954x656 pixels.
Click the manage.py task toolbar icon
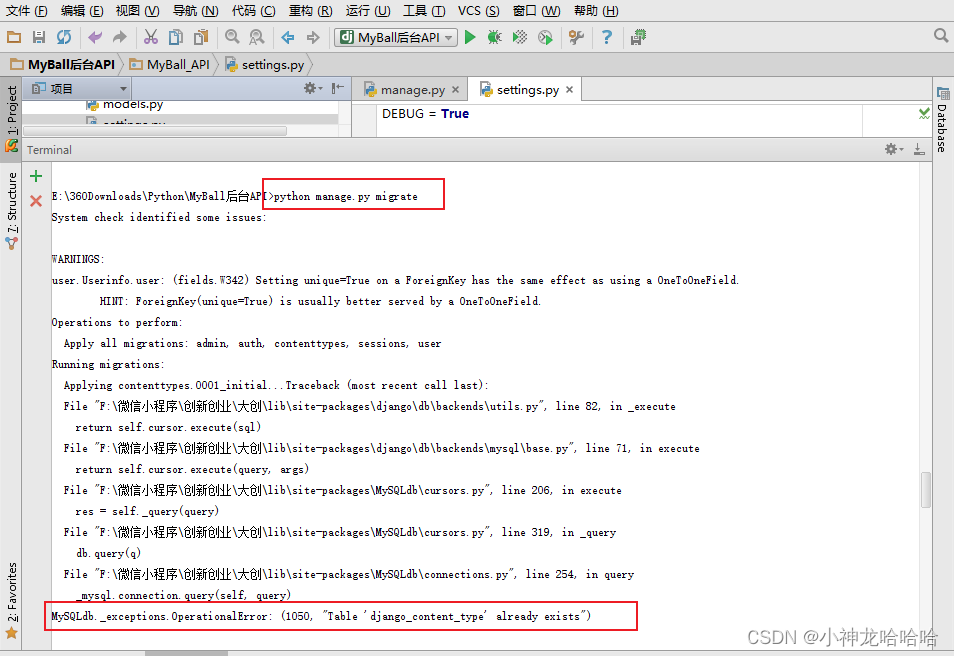(638, 37)
